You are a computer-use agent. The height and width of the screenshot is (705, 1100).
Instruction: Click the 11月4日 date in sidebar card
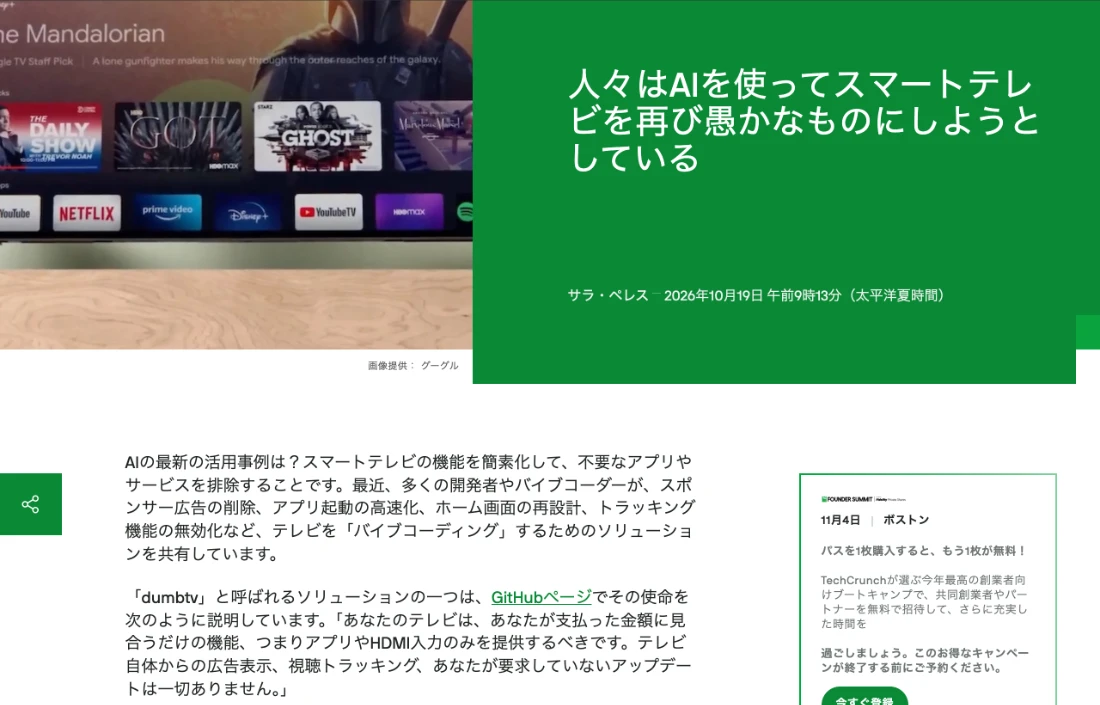coord(840,520)
